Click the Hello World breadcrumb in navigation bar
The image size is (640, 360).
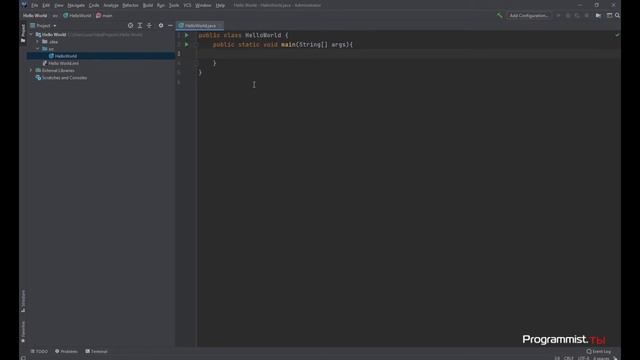[35, 16]
